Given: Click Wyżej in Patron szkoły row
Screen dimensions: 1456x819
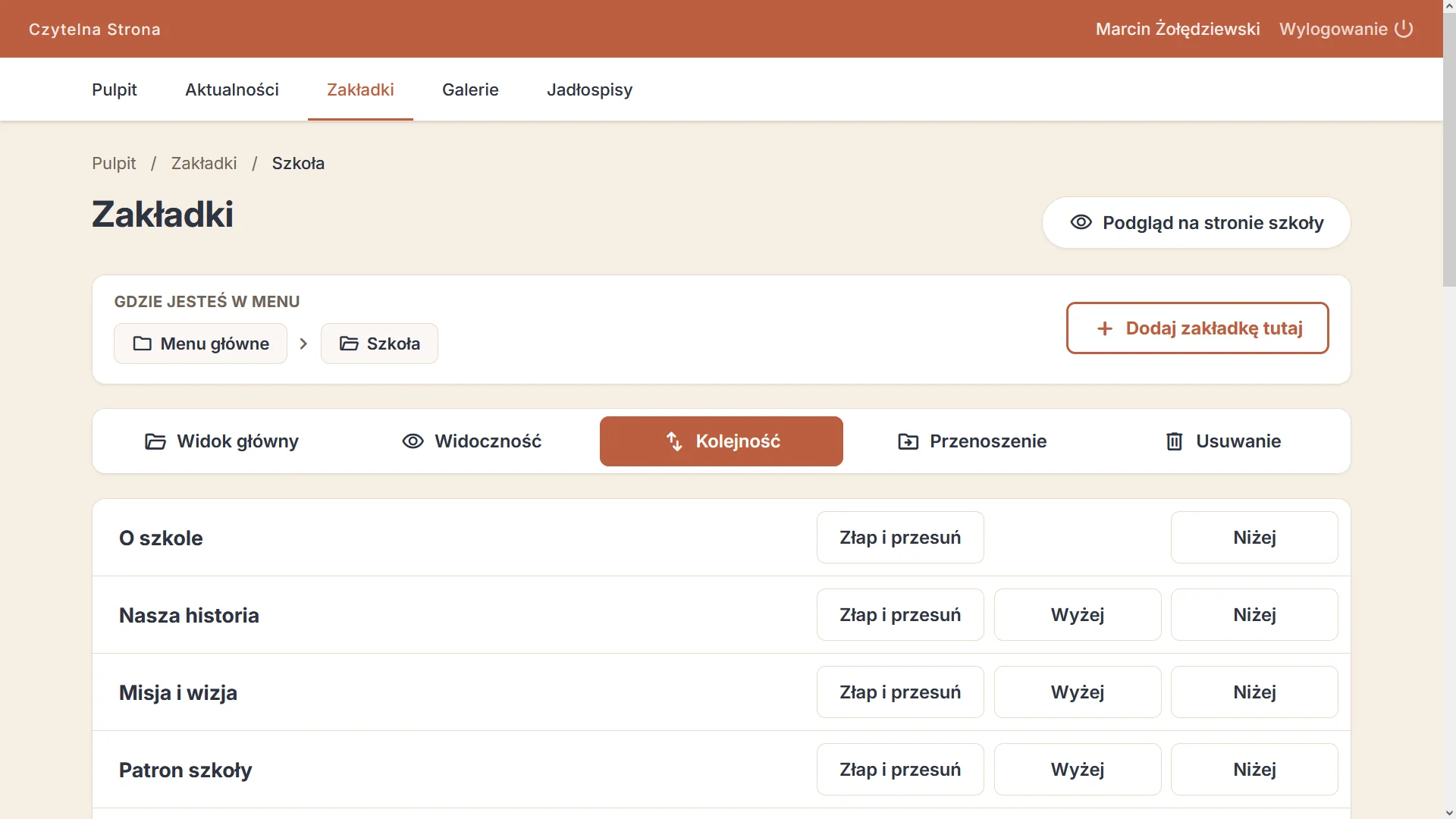Looking at the screenshot, I should 1078,770.
